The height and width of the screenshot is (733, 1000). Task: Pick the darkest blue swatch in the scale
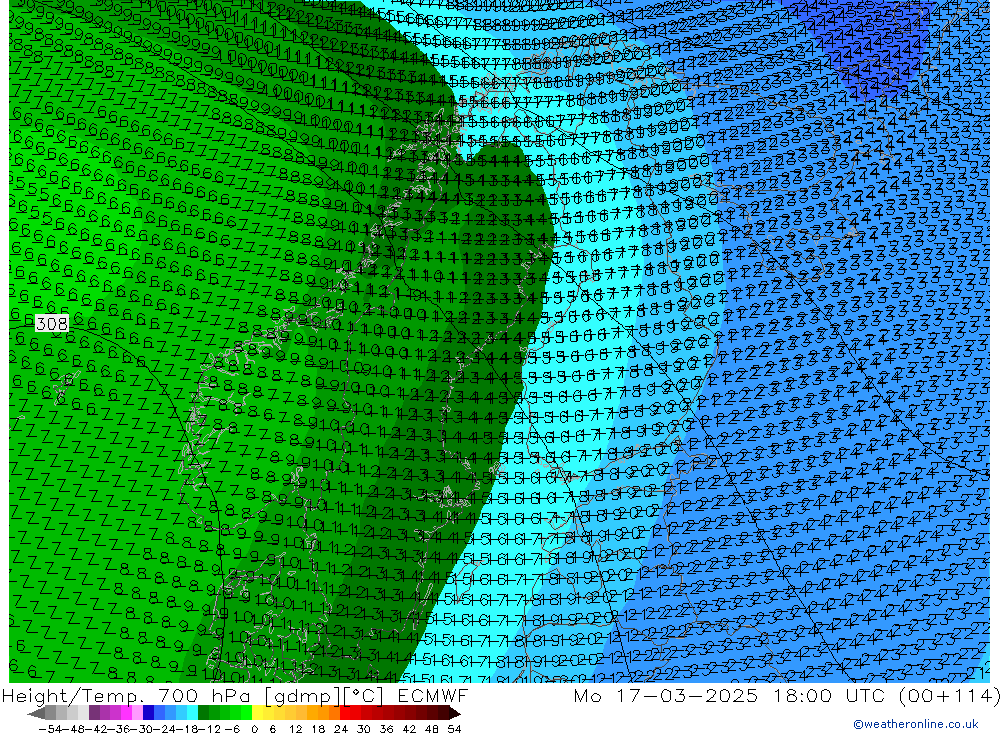(x=148, y=713)
